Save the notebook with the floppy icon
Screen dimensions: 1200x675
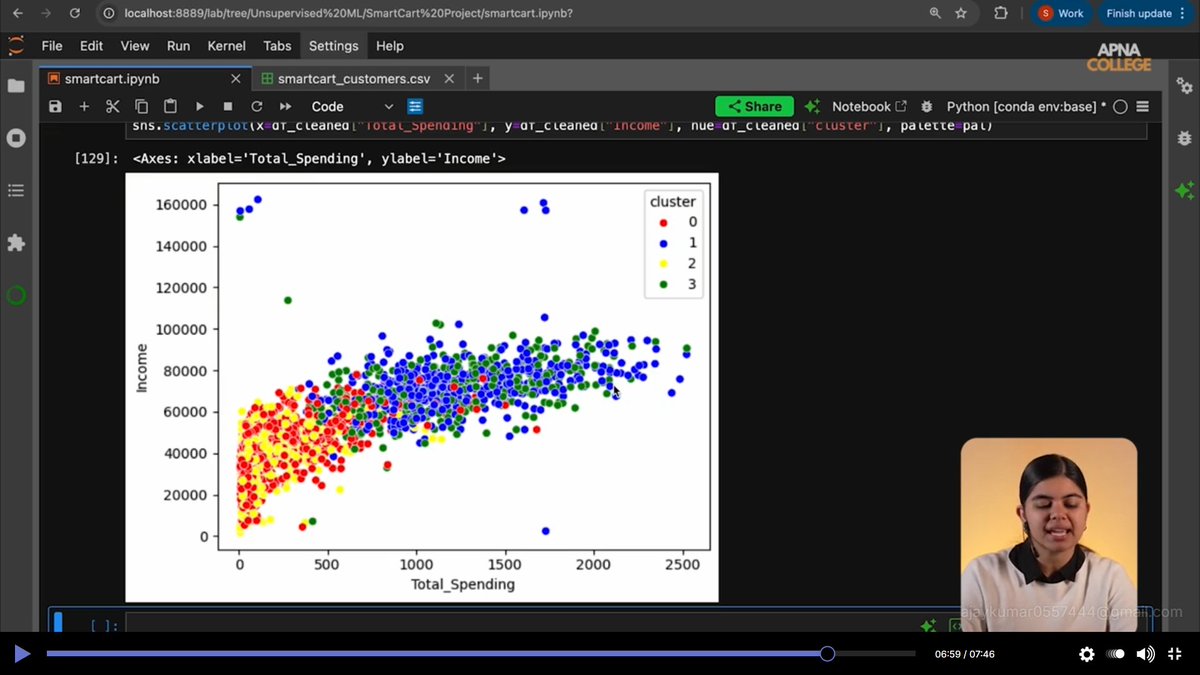click(x=55, y=106)
